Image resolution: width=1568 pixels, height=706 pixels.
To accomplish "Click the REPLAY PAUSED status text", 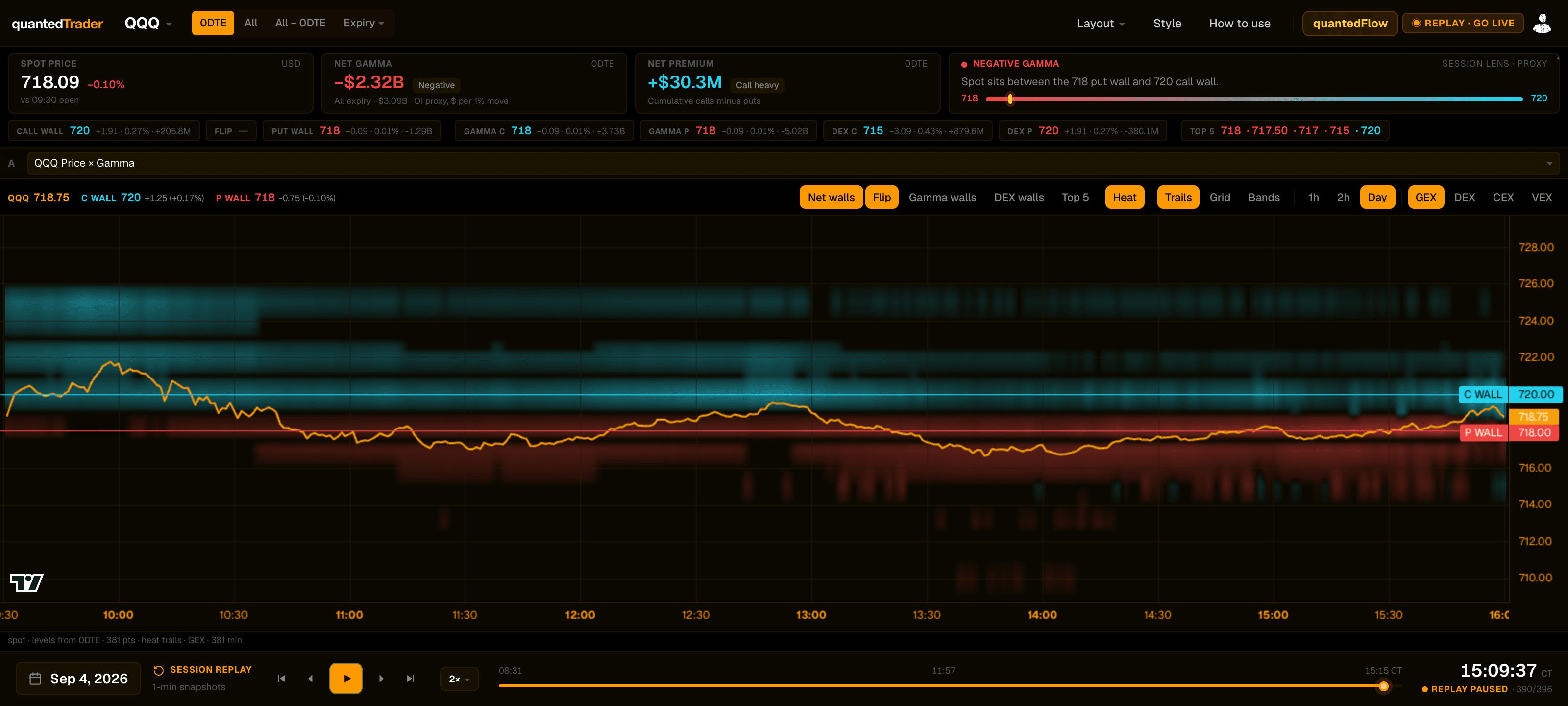I will 1469,689.
